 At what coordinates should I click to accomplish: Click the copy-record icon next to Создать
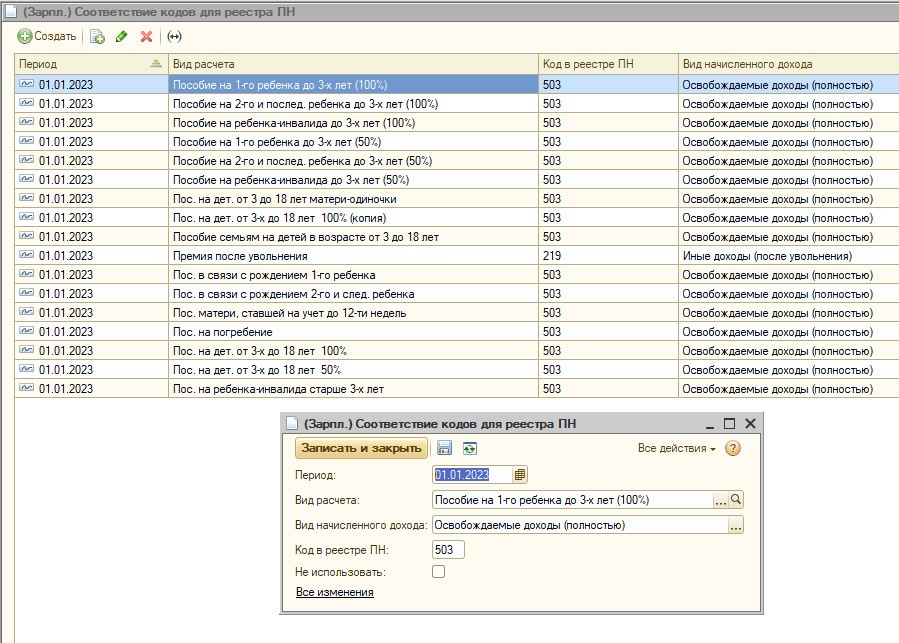97,37
